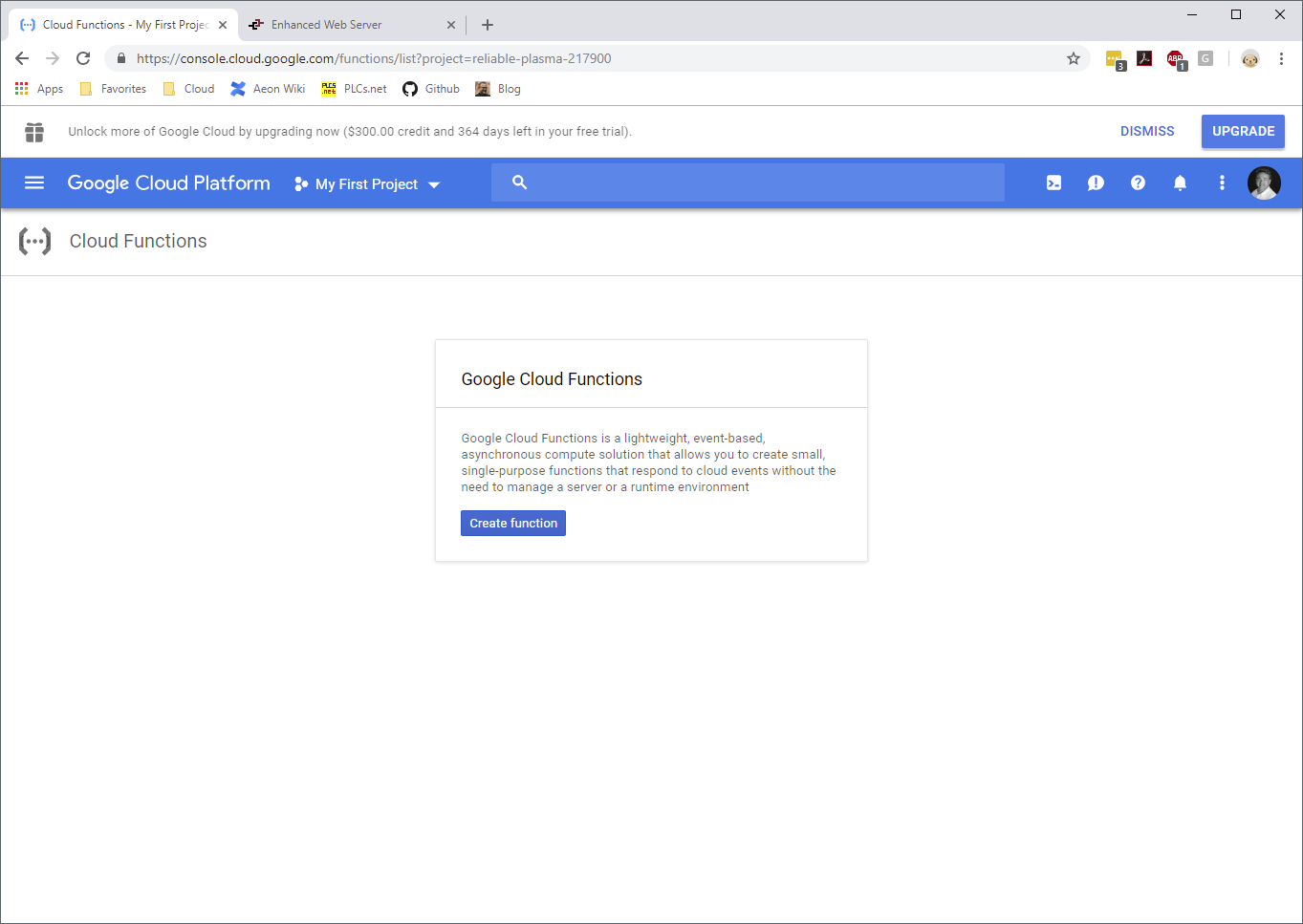Open the Github bookmark
This screenshot has height=924, width=1303.
(x=431, y=89)
